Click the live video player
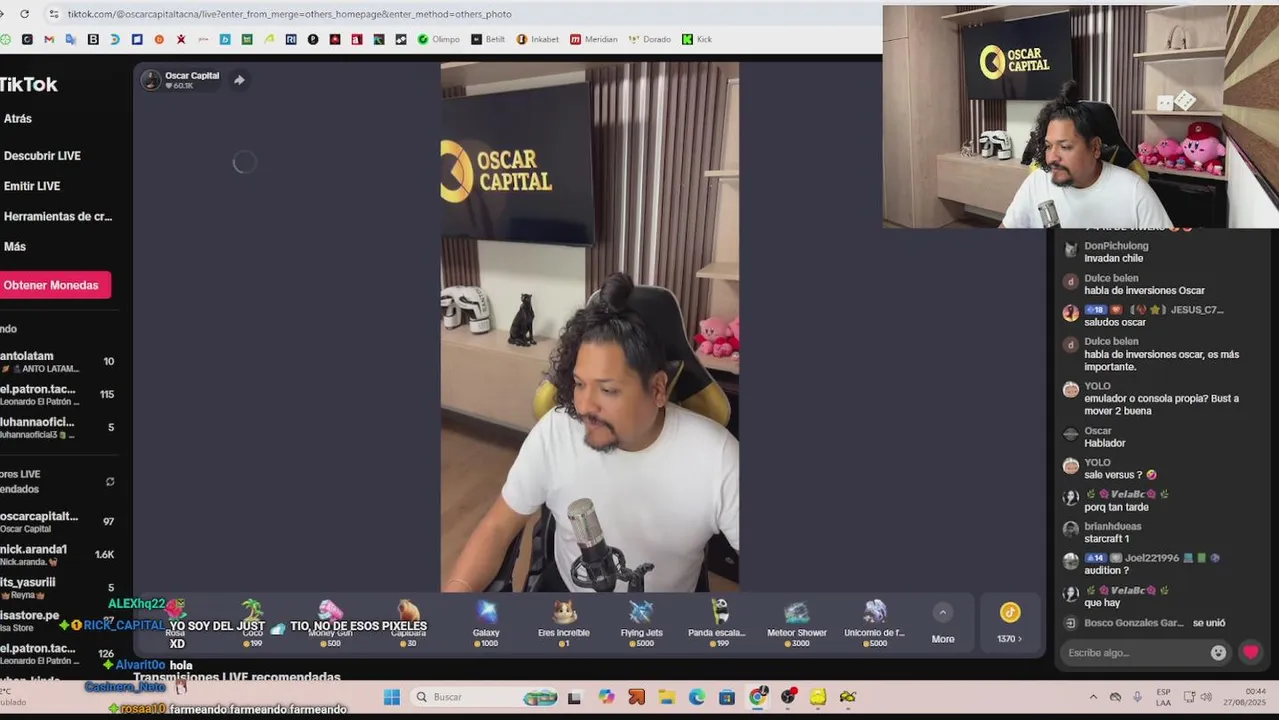1279x720 pixels. pos(590,327)
